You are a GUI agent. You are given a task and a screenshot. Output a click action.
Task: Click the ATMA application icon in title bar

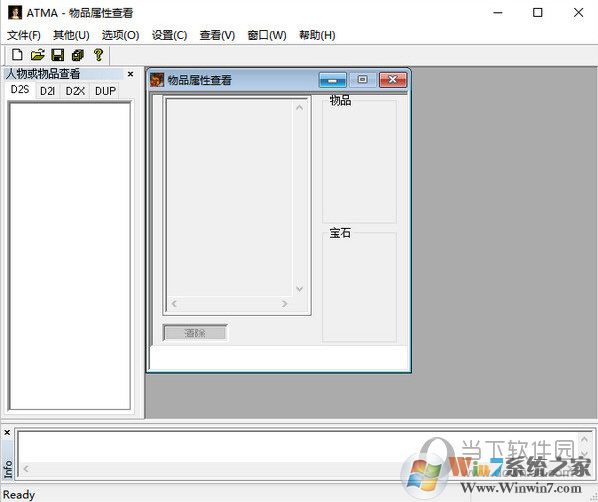pos(15,13)
